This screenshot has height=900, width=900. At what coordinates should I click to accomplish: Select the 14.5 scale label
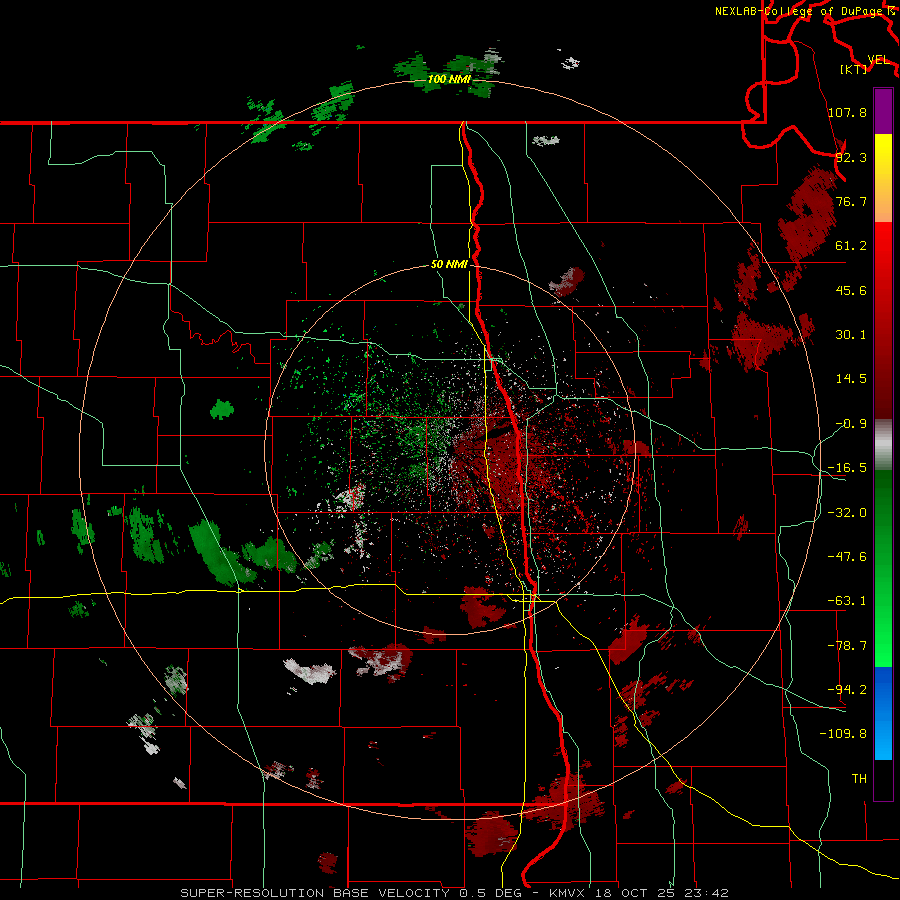pyautogui.click(x=851, y=379)
